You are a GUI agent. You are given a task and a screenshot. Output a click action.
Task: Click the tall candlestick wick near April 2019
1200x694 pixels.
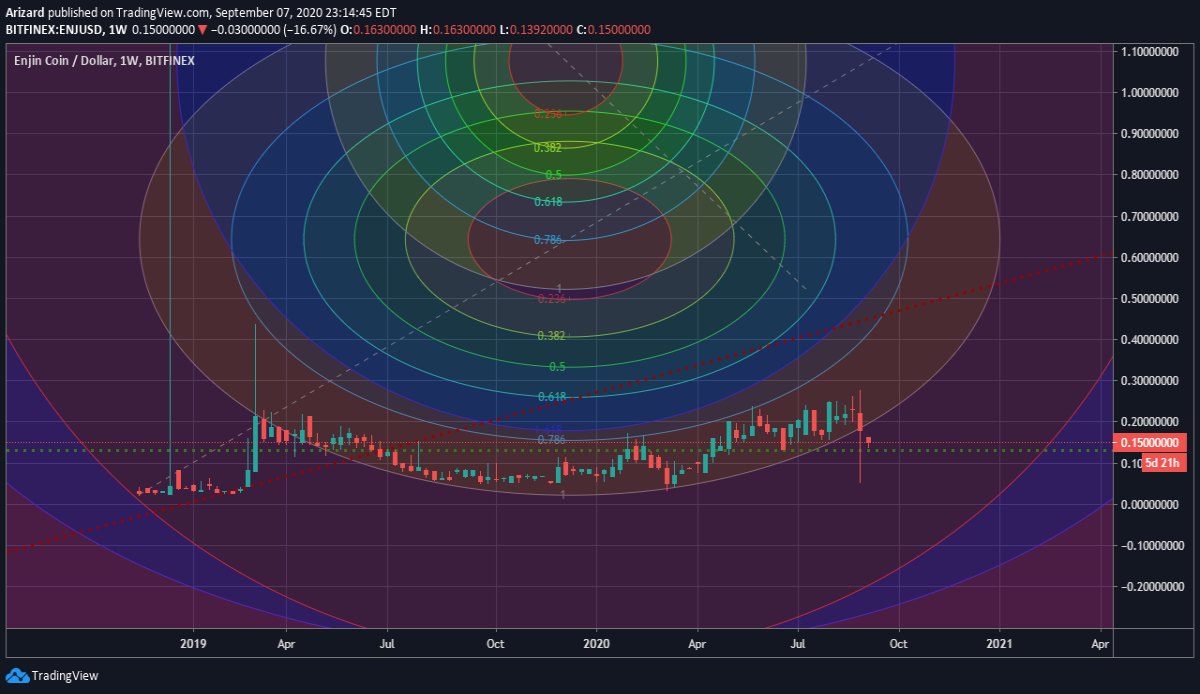point(255,370)
